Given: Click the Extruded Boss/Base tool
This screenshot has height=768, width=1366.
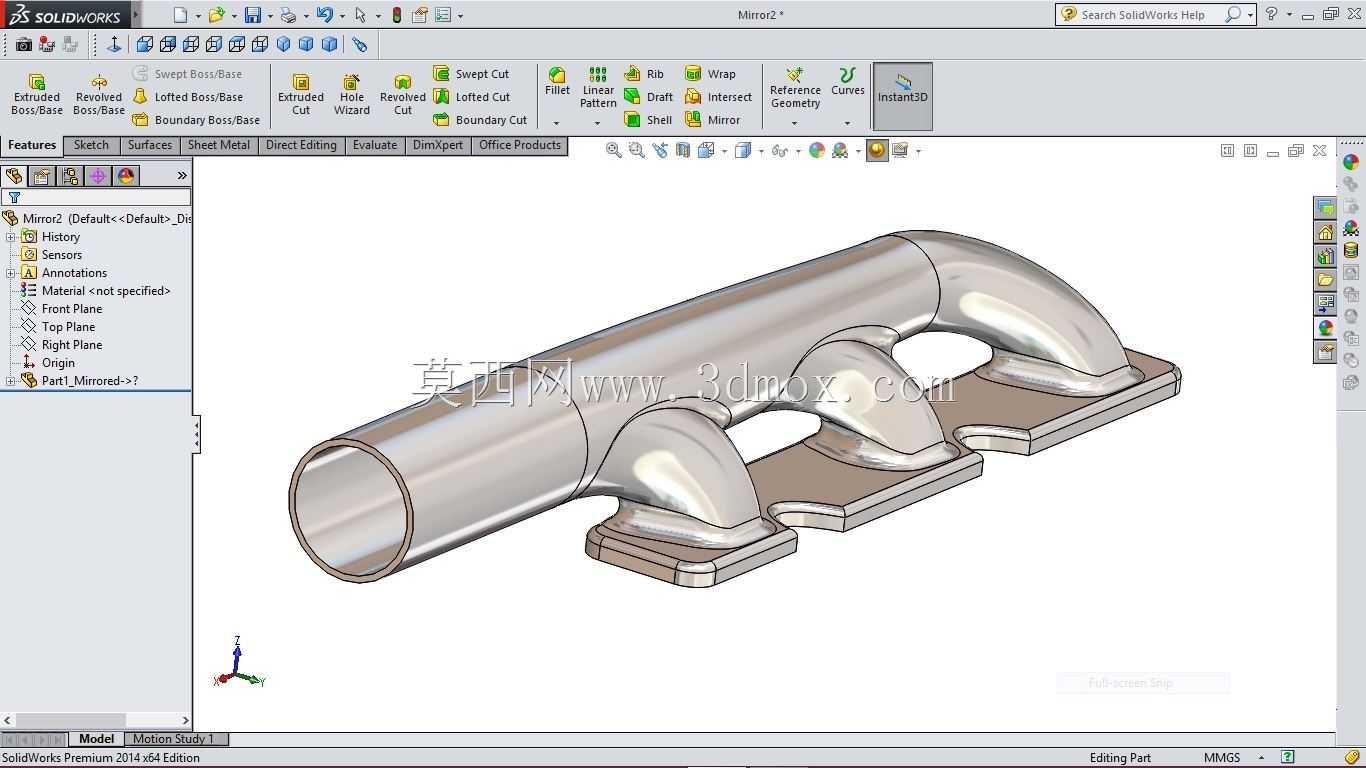Looking at the screenshot, I should 37,94.
